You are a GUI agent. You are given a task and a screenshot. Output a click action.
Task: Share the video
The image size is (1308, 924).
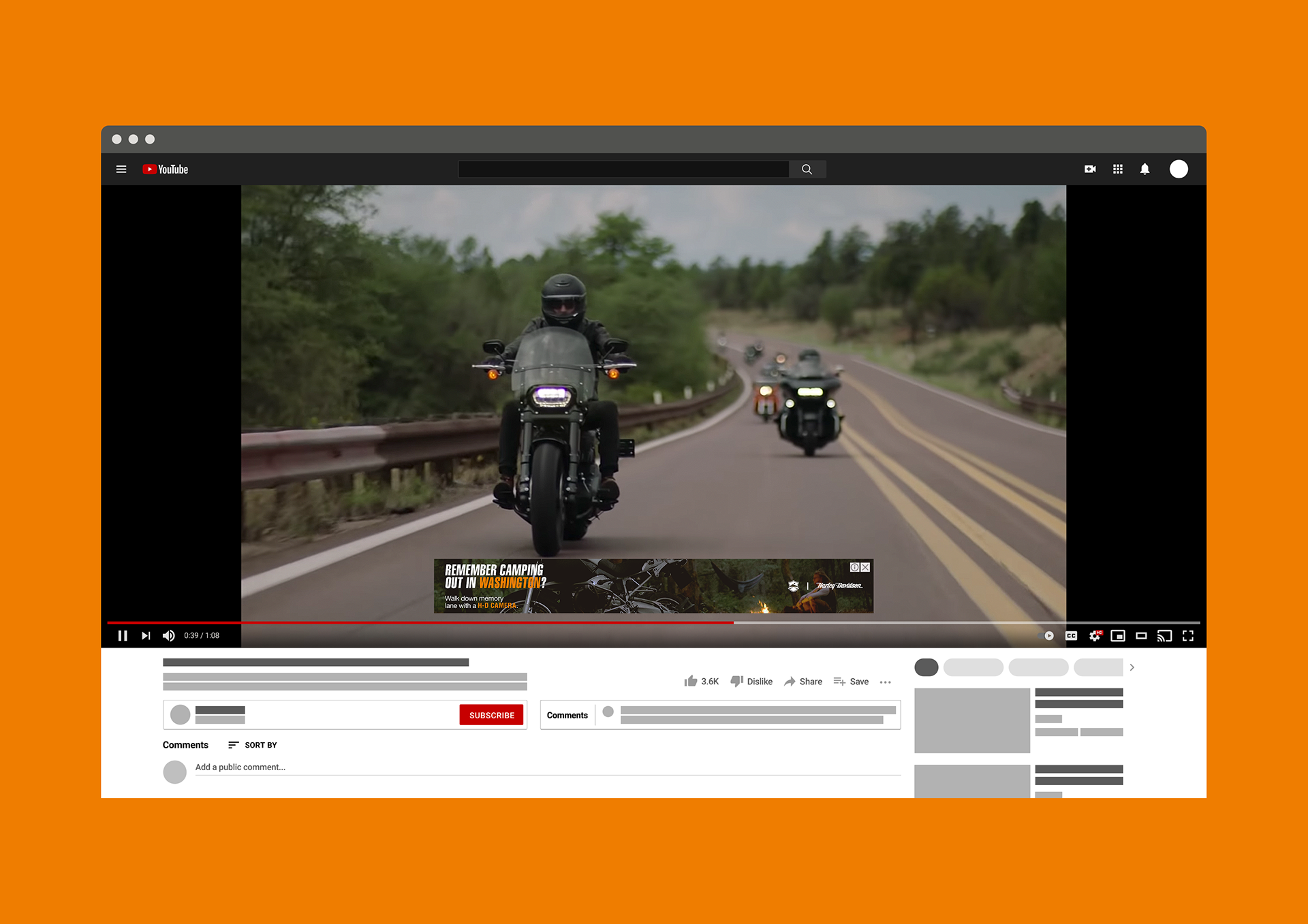click(x=803, y=681)
